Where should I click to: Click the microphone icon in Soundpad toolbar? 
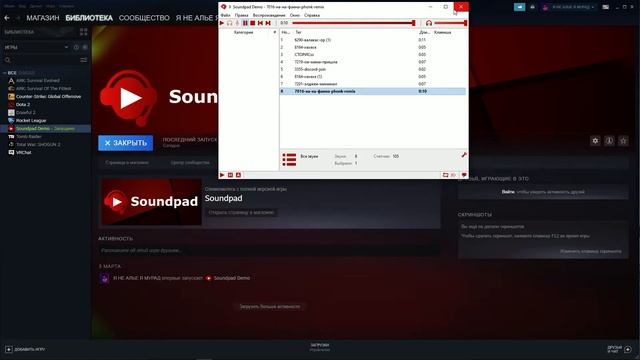[x=237, y=23]
